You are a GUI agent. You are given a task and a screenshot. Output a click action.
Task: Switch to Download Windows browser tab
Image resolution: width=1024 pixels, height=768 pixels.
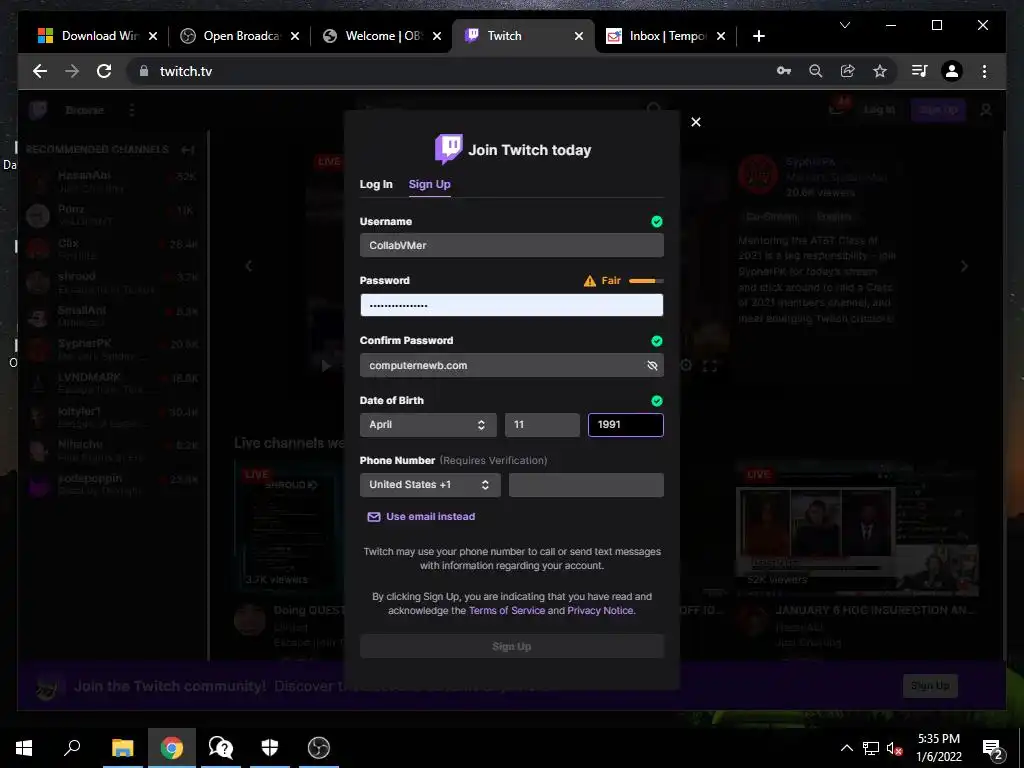[98, 36]
